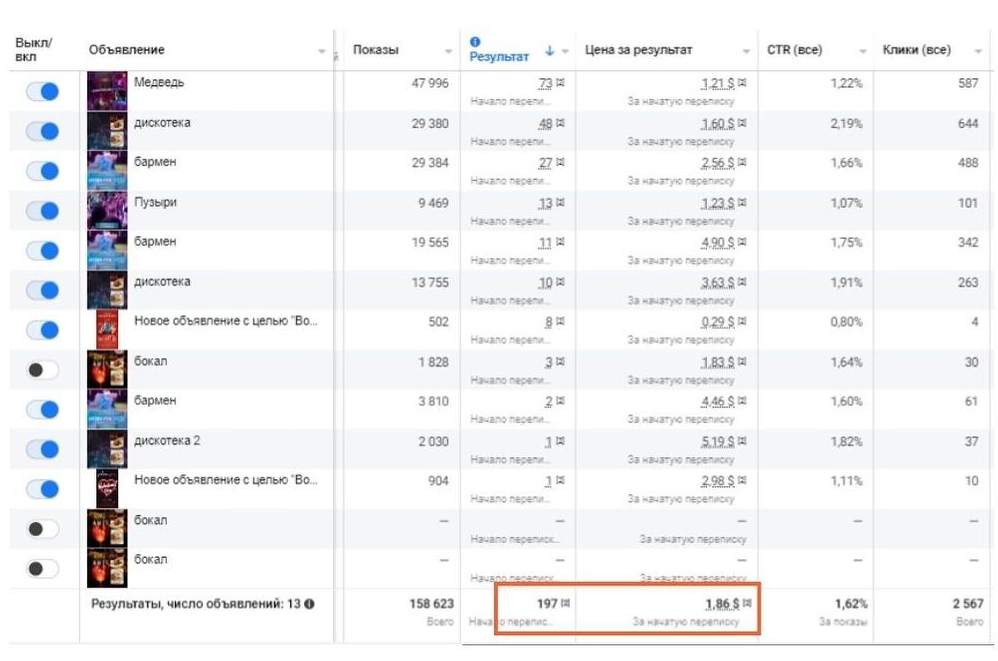Screen dimensions: 998x661
Task: Open the Медведь ad name link
Action: click(158, 83)
